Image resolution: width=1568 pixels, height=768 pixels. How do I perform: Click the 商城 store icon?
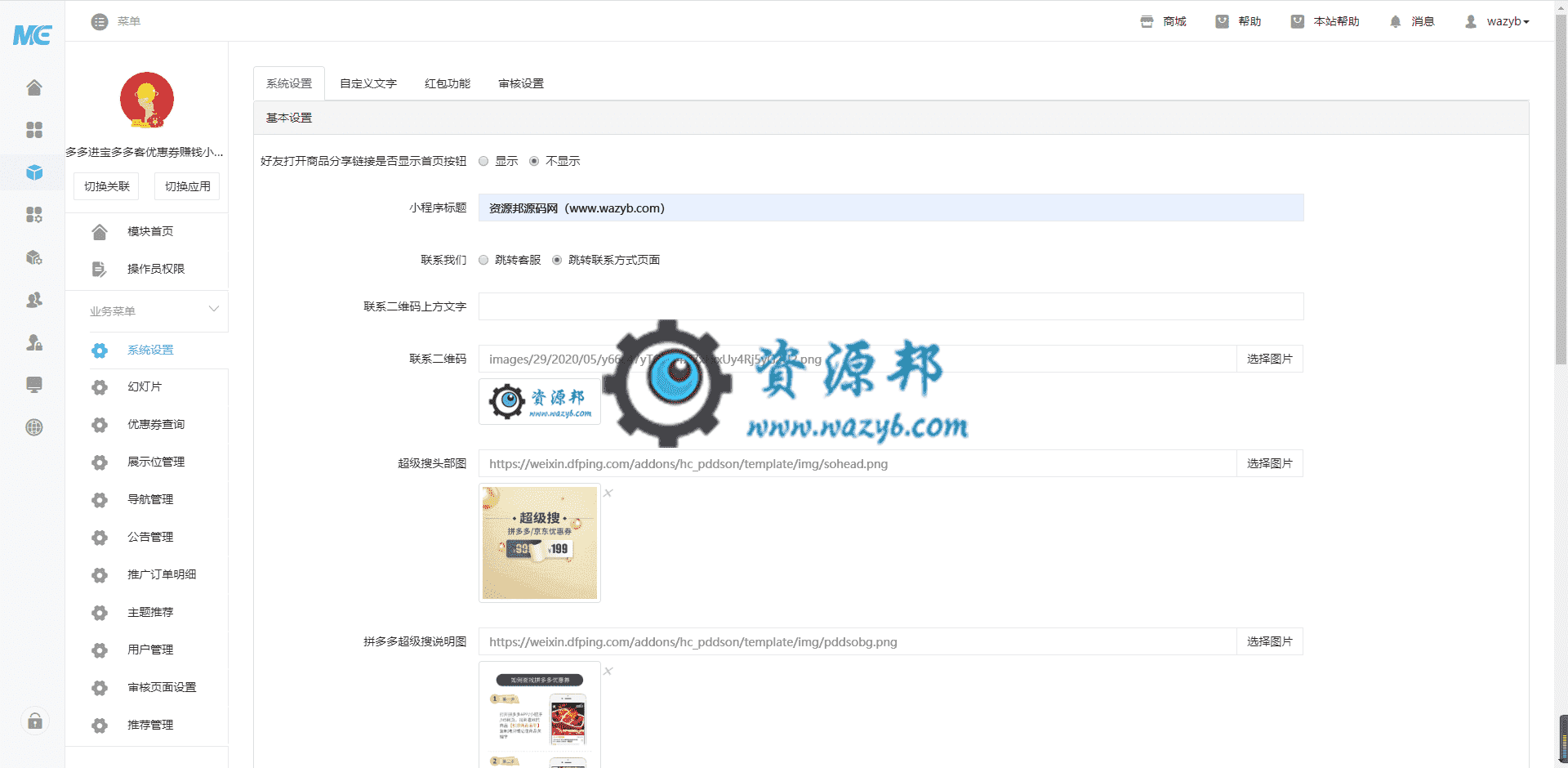click(1147, 22)
